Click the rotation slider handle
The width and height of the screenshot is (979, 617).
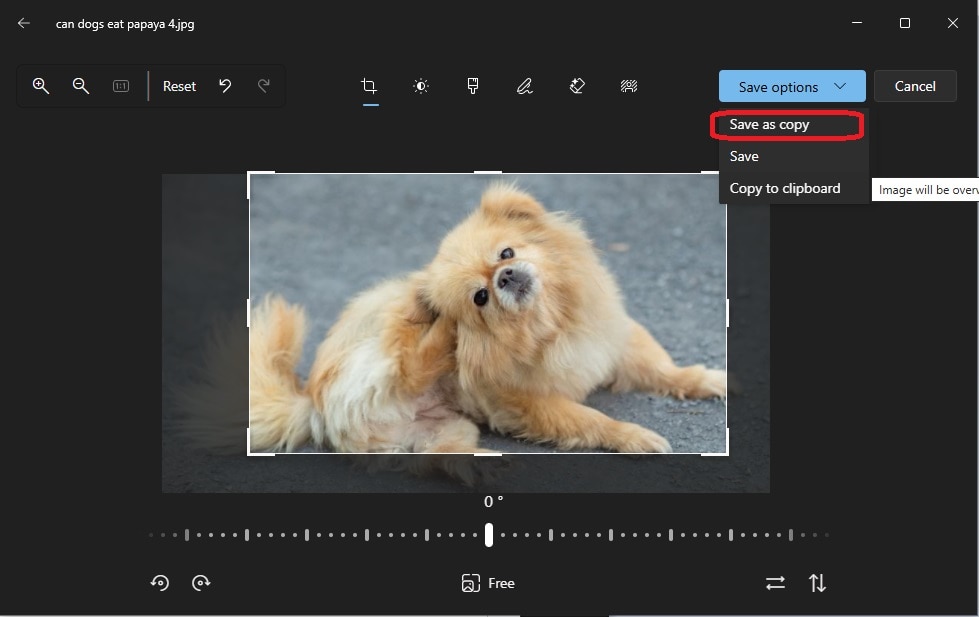click(x=489, y=535)
